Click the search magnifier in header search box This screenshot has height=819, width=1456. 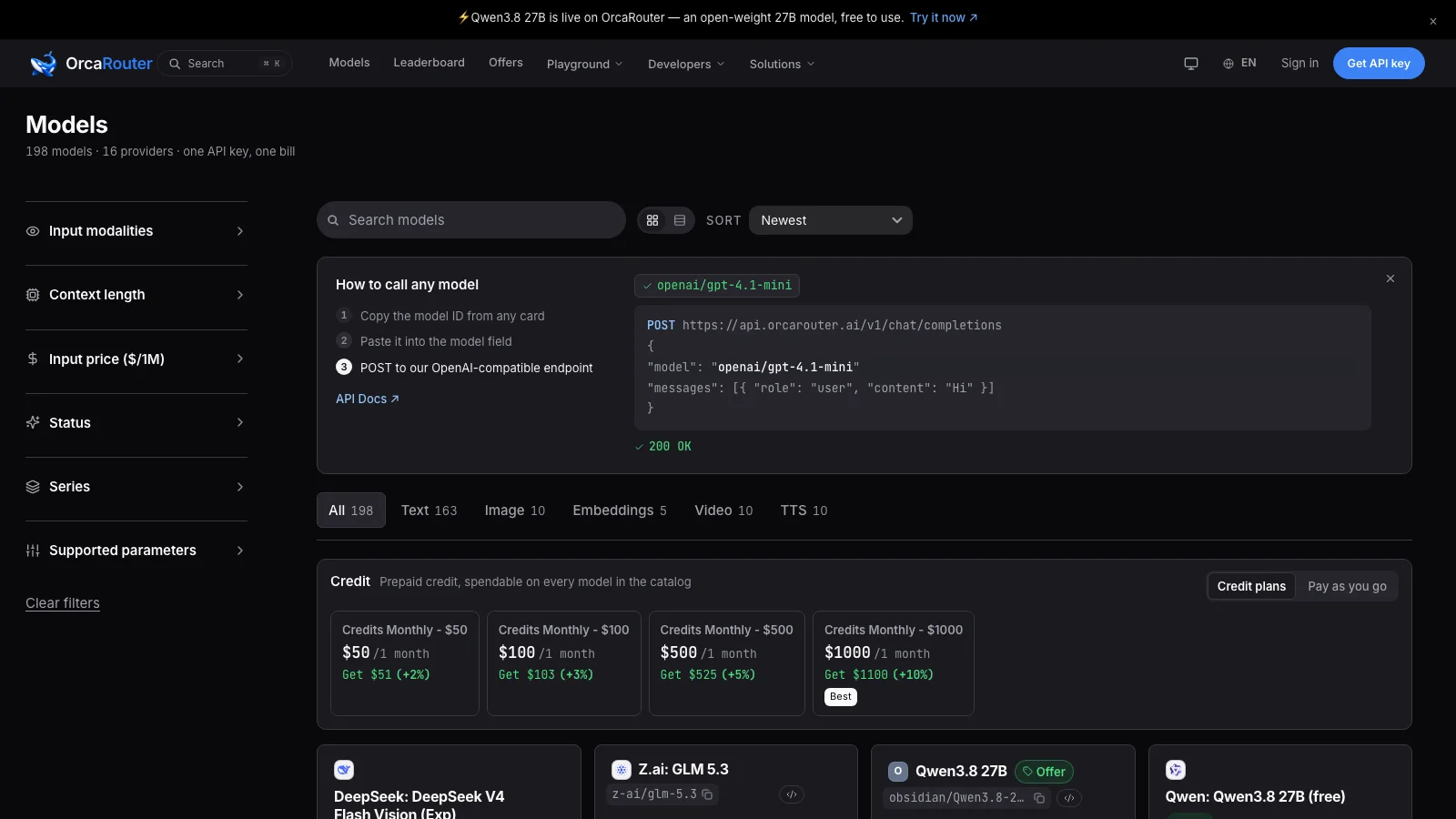tap(175, 64)
